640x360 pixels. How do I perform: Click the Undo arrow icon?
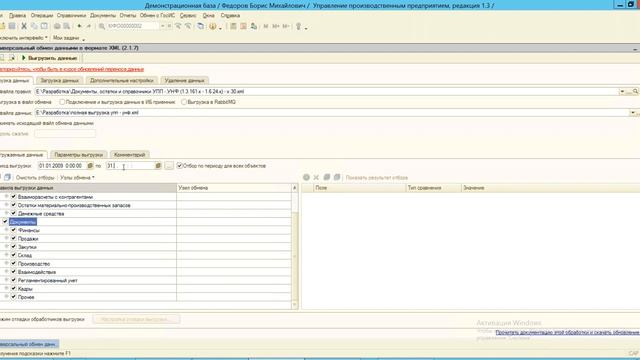click(x=80, y=26)
